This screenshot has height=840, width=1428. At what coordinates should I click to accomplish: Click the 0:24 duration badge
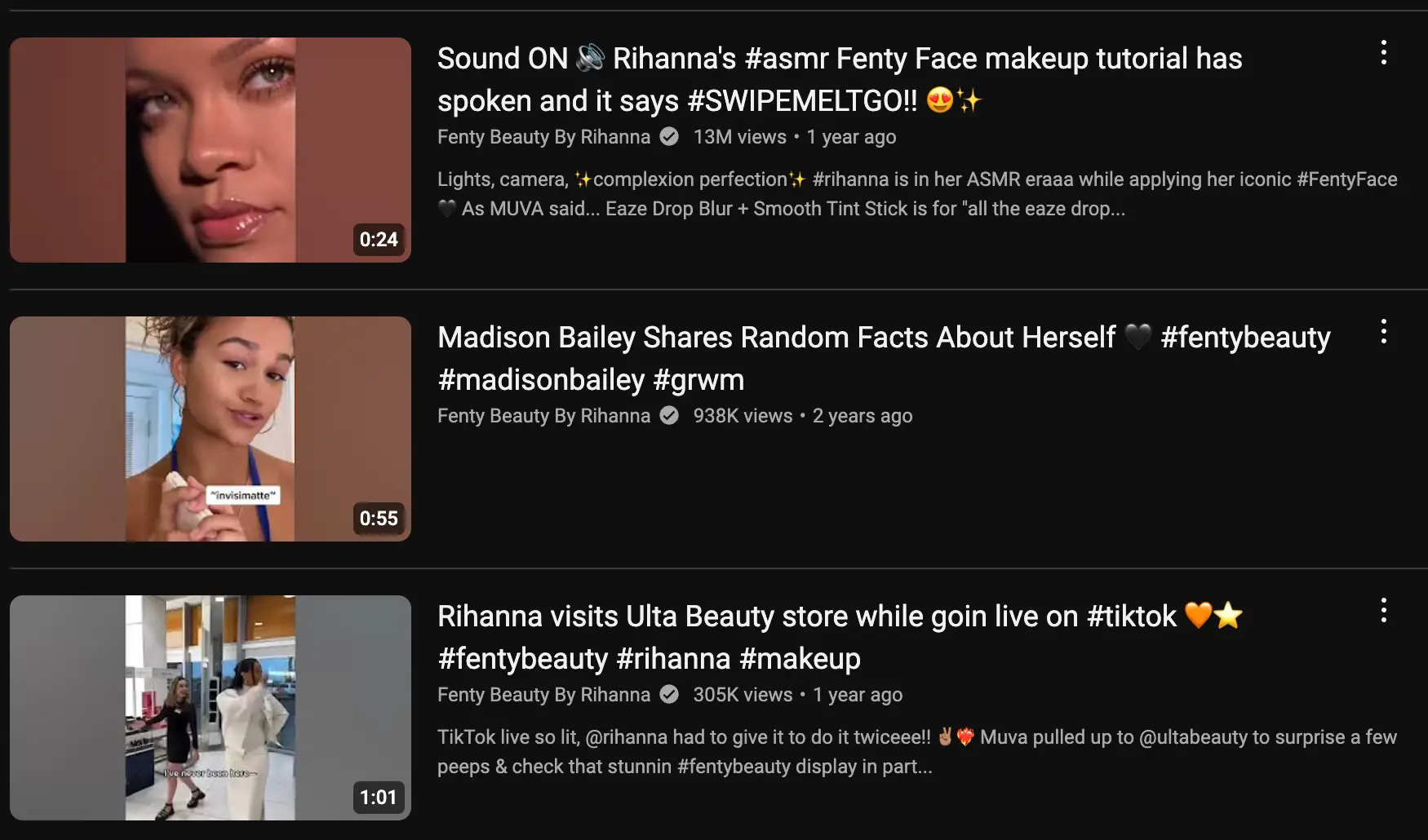tap(379, 240)
